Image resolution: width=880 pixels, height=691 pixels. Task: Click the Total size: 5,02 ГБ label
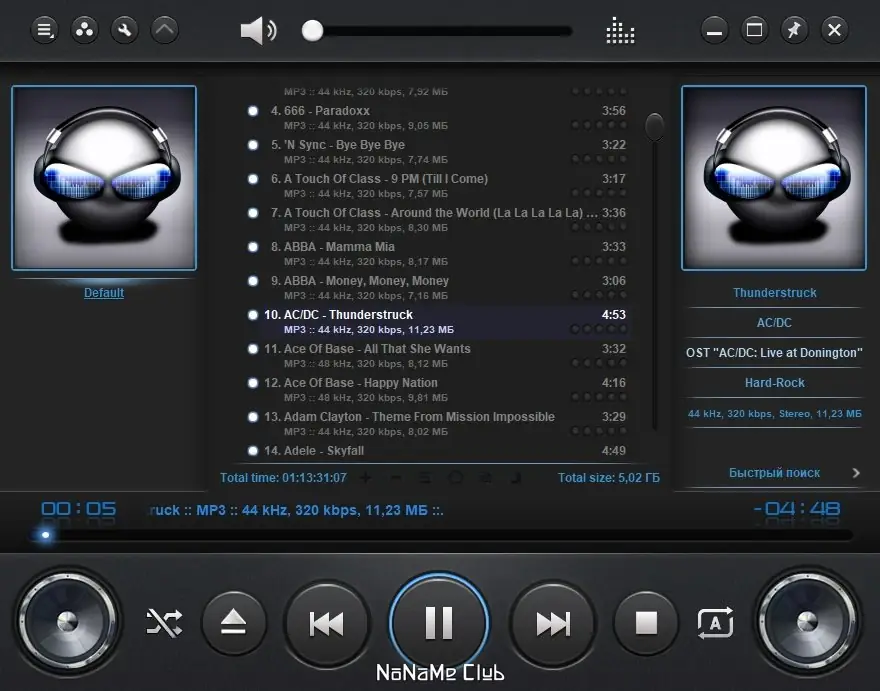(x=609, y=478)
